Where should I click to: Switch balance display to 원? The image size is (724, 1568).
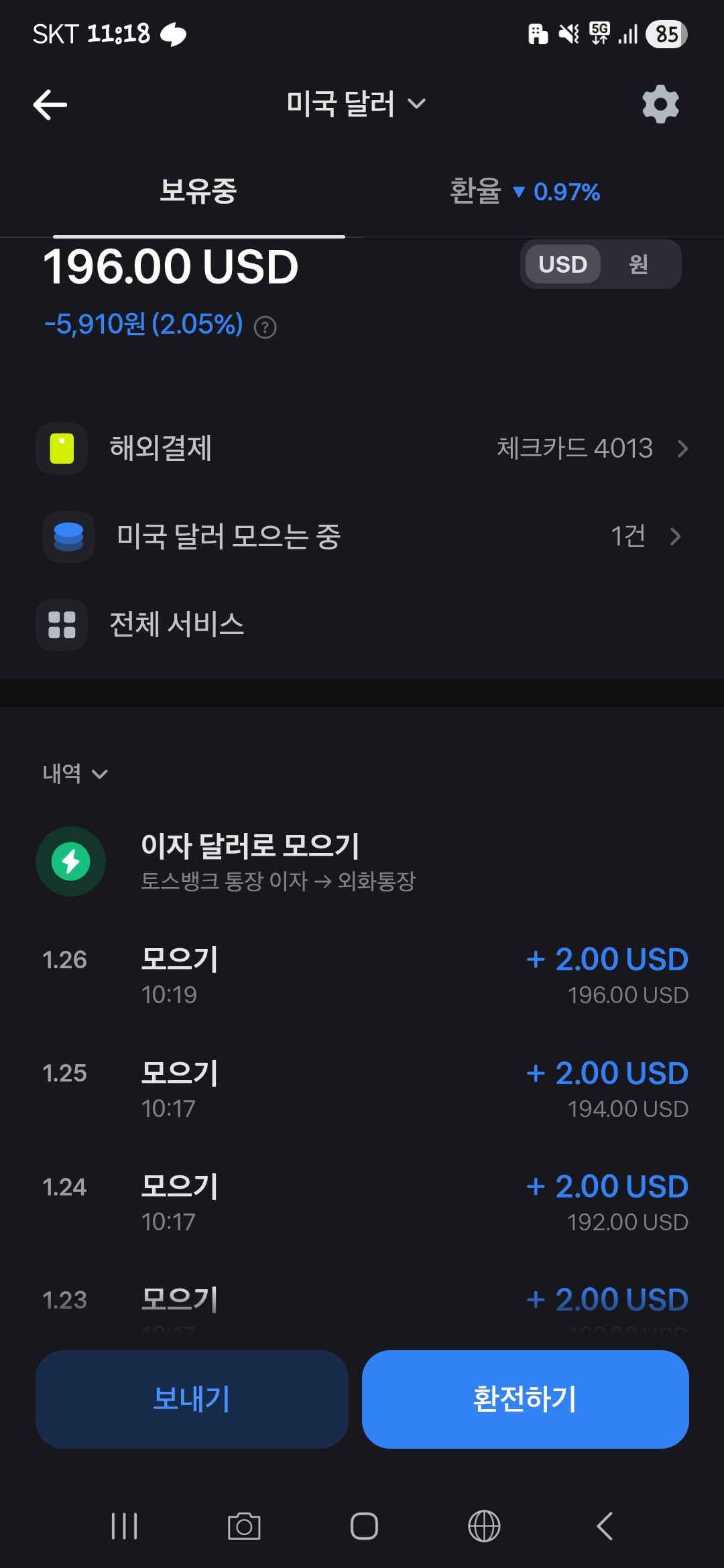638,264
